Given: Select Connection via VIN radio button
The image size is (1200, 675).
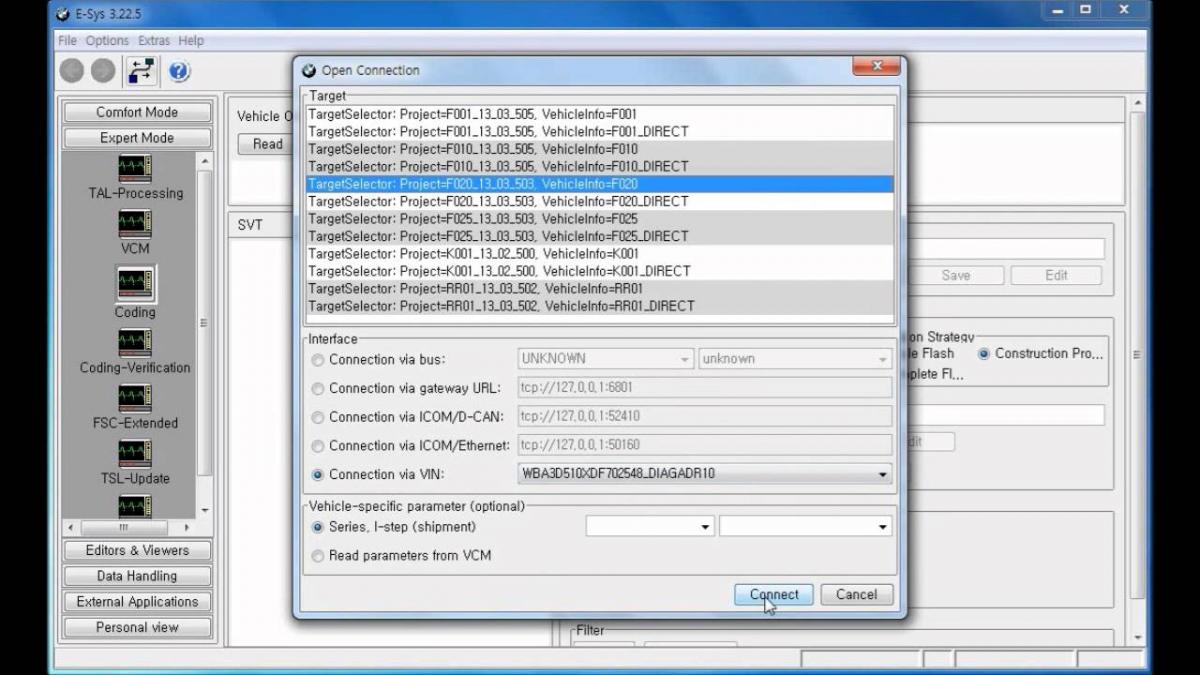Looking at the screenshot, I should [x=318, y=475].
